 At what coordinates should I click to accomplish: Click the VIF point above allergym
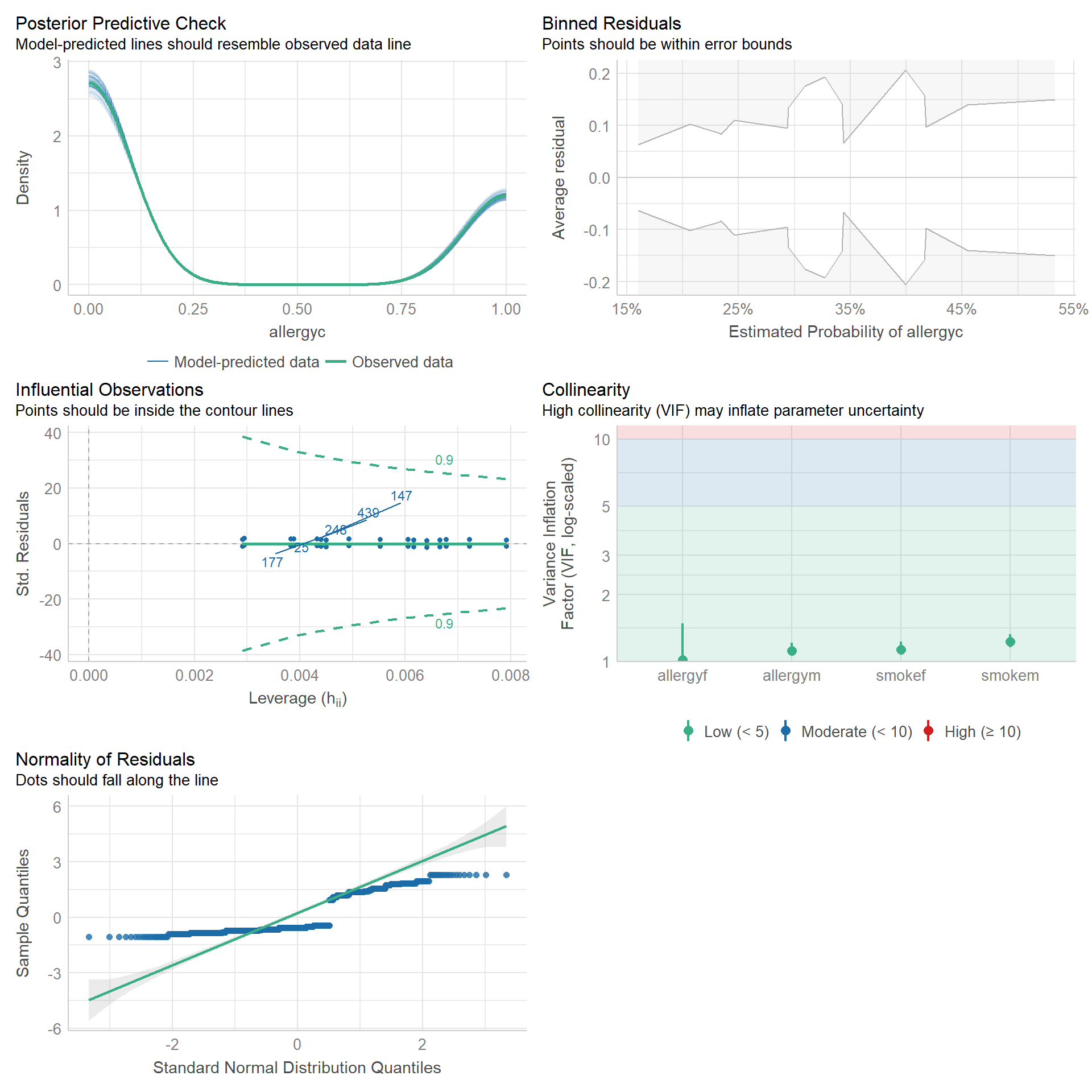click(792, 651)
